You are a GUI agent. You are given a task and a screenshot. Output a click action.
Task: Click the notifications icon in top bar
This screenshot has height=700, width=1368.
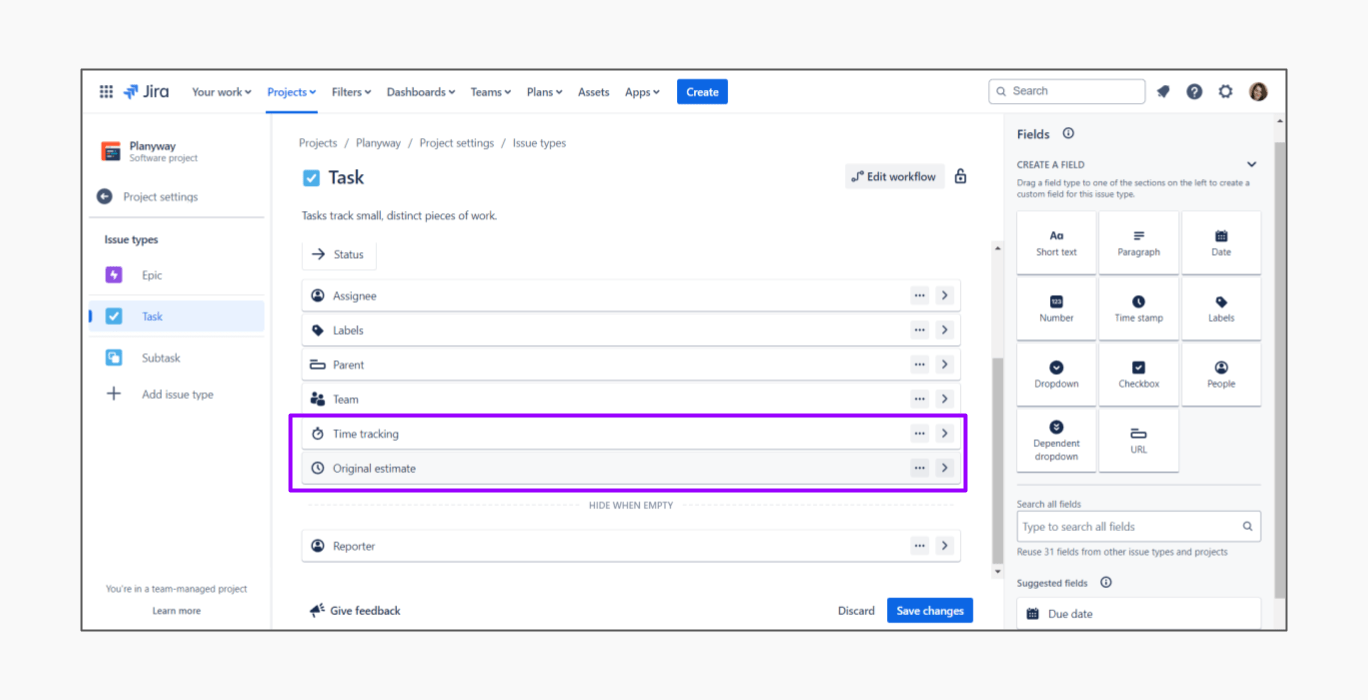coord(1163,92)
